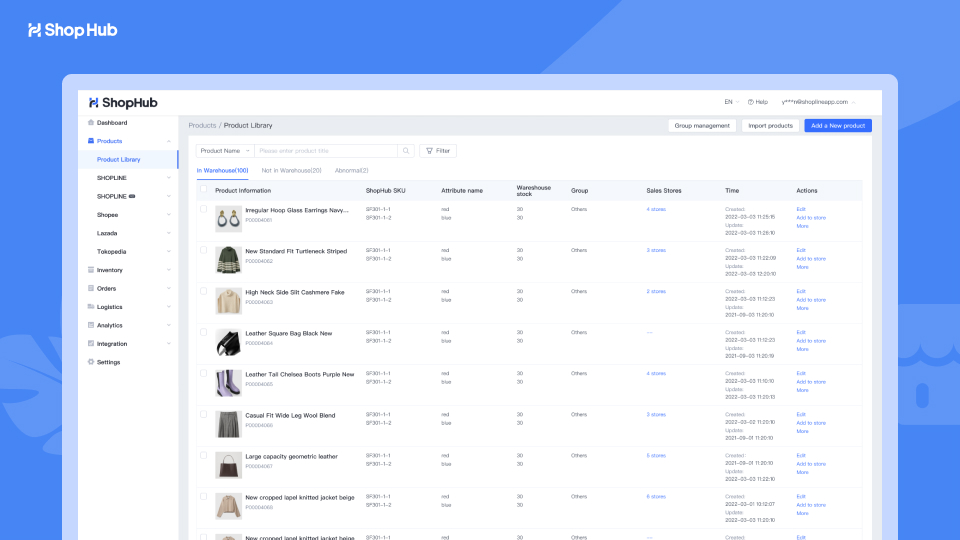Switch to Not in Warehouse tab

pos(291,171)
